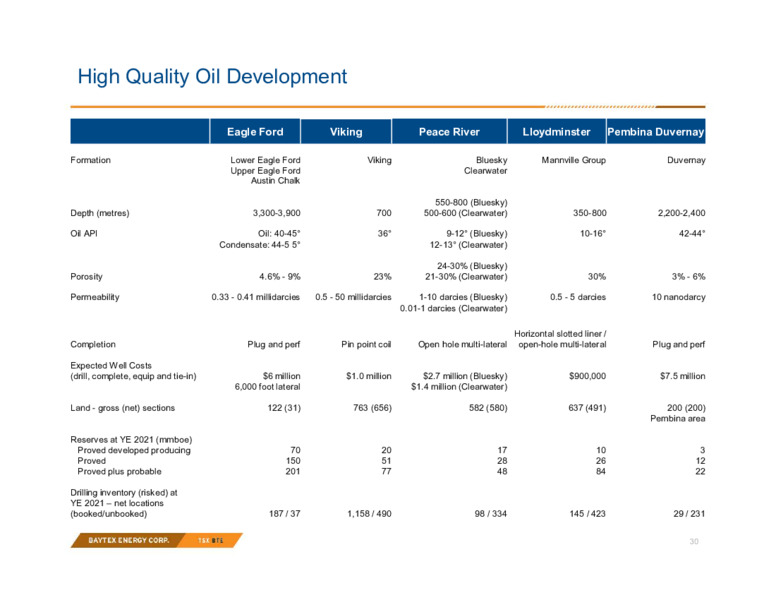776x600 pixels.
Task: Click '0.5 - 50 millidarcies' permeability
Action: point(353,297)
